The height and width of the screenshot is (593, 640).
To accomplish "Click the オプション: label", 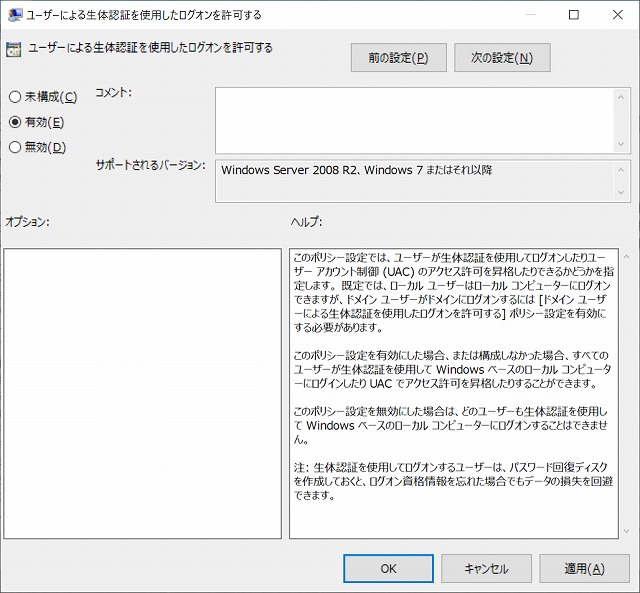I will [27, 222].
